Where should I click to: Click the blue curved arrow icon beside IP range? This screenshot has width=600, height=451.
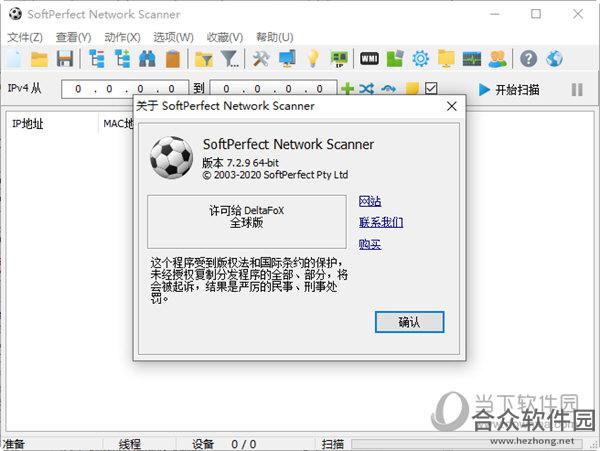388,89
